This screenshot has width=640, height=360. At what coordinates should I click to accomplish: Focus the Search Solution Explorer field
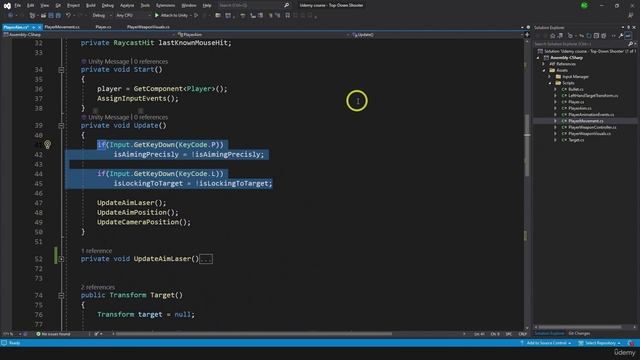tap(582, 44)
